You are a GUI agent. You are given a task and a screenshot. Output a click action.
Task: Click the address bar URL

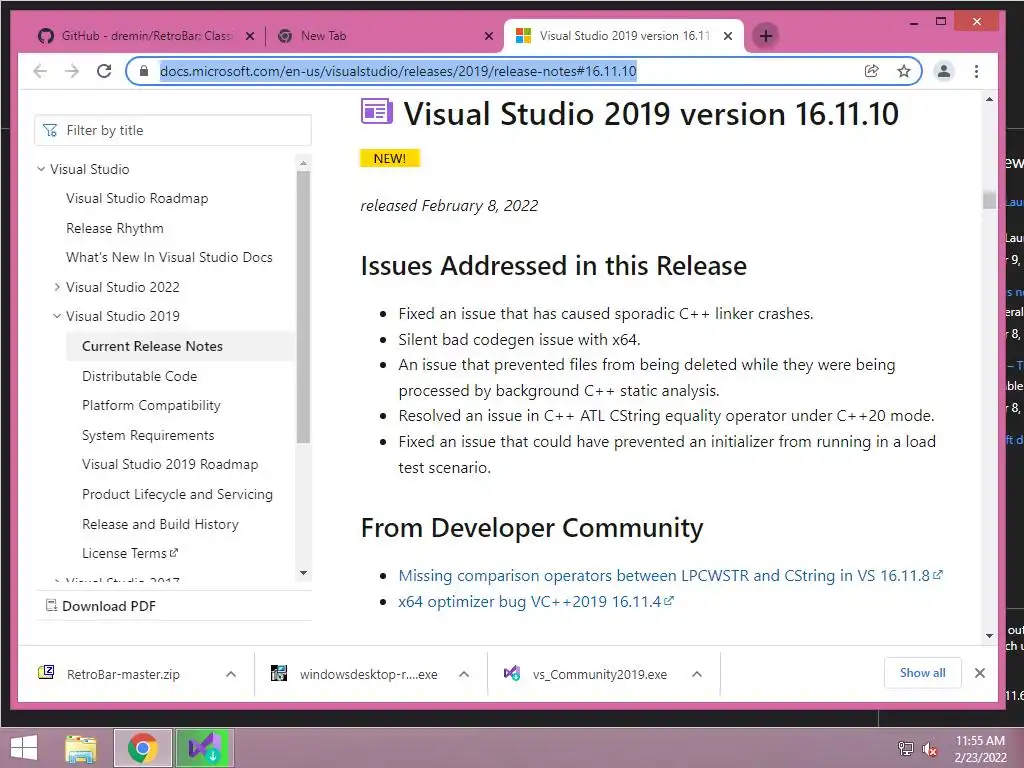click(x=398, y=71)
